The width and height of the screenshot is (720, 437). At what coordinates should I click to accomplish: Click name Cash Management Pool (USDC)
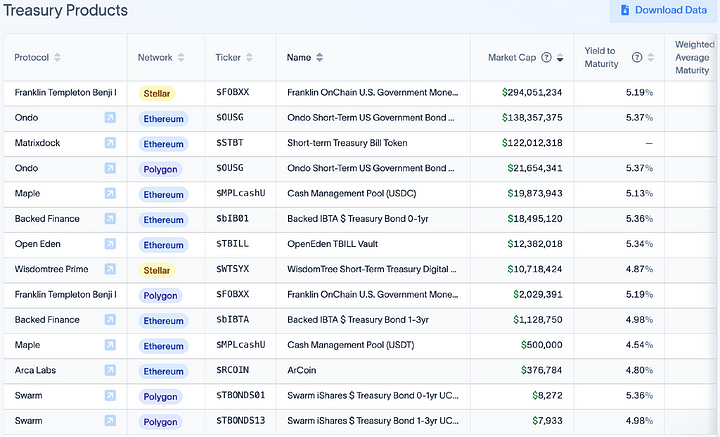click(x=352, y=193)
